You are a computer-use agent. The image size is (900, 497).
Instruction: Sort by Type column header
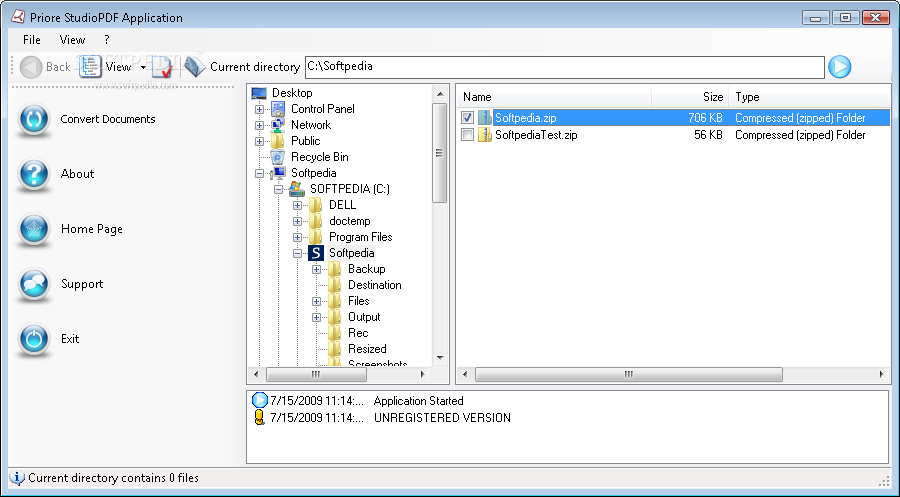click(x=809, y=97)
